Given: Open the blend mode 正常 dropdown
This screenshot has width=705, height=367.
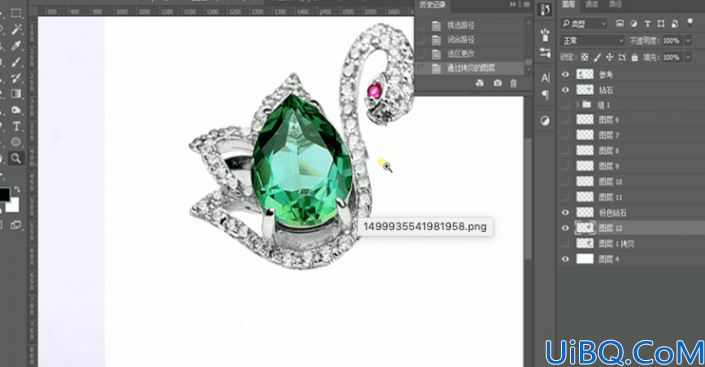Looking at the screenshot, I should [x=592, y=40].
